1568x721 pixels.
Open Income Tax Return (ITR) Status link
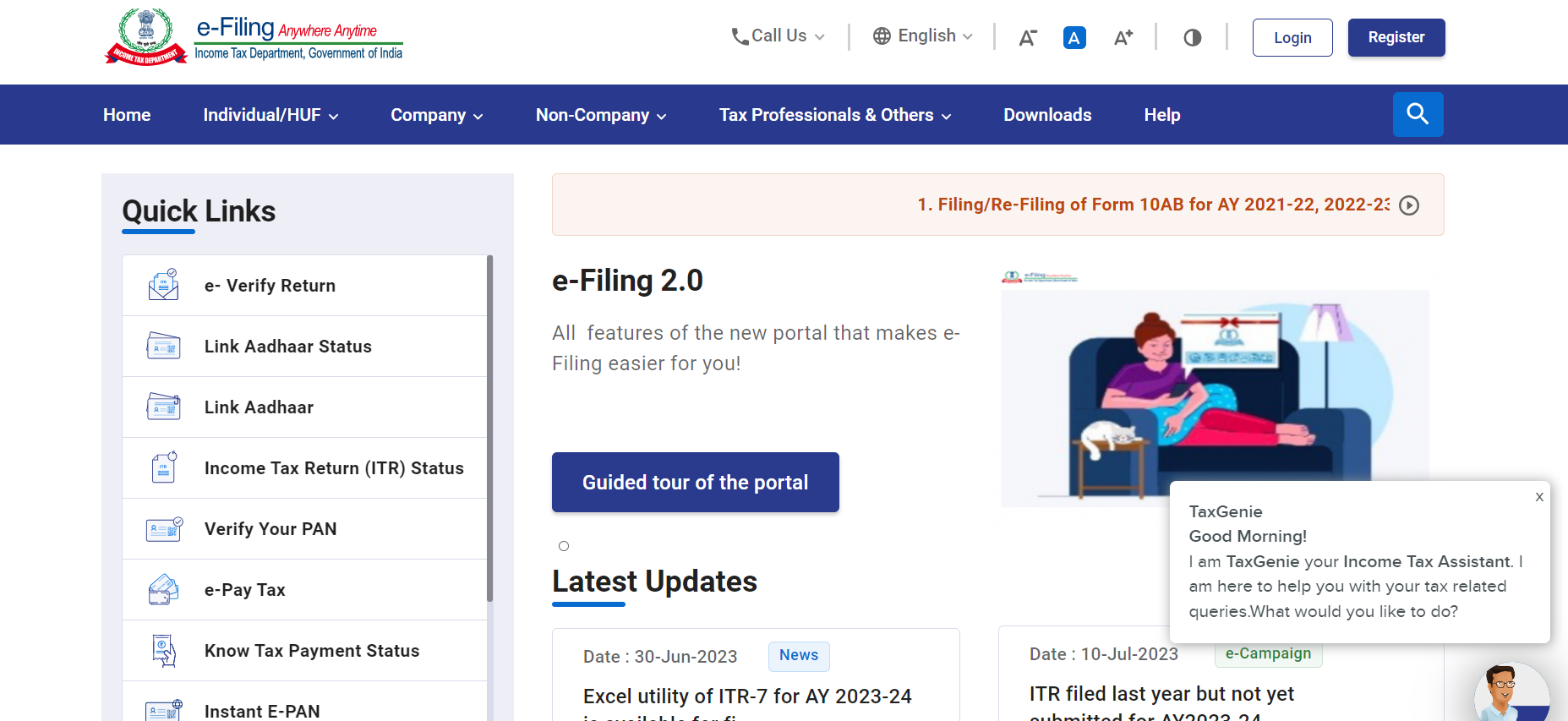[304, 468]
